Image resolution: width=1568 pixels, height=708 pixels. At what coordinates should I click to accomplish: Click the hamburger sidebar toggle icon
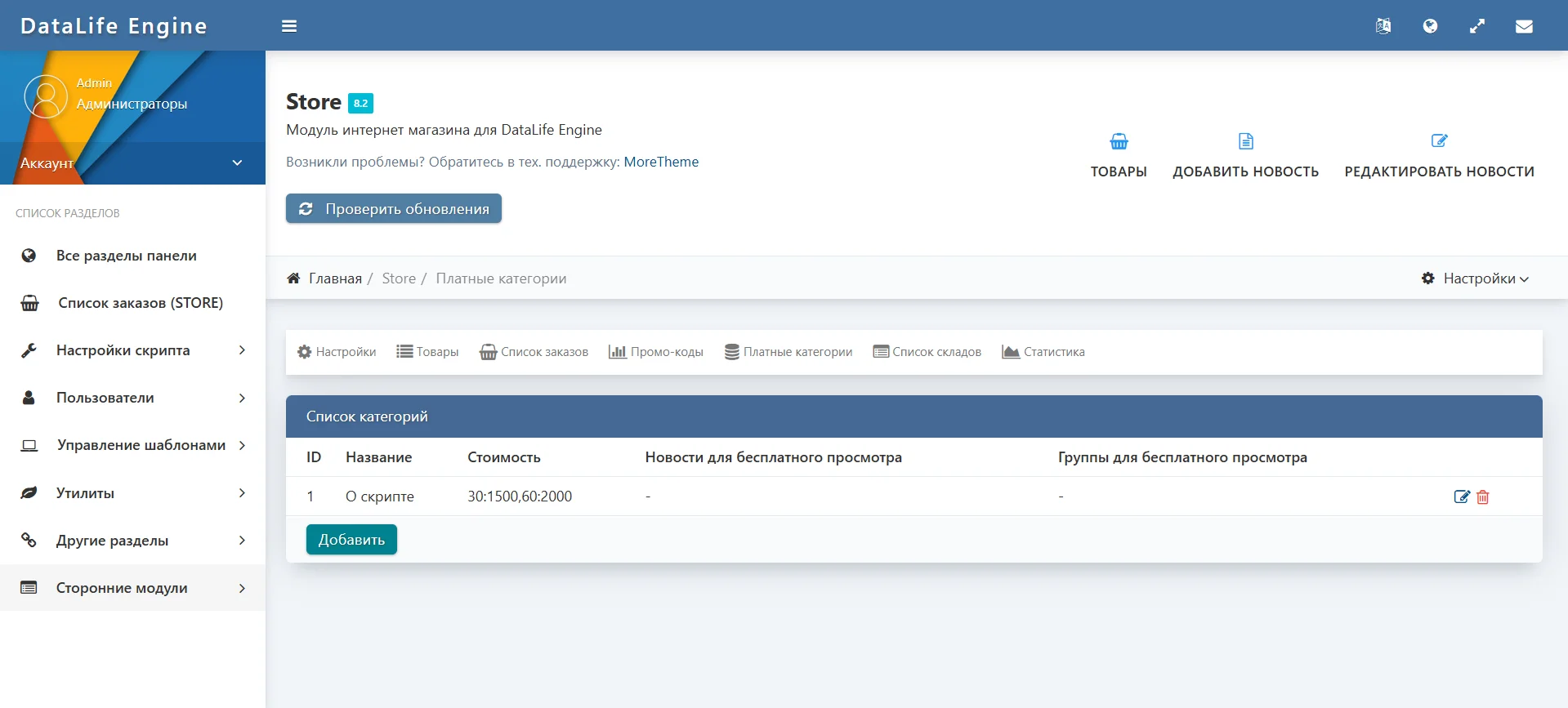coord(289,26)
